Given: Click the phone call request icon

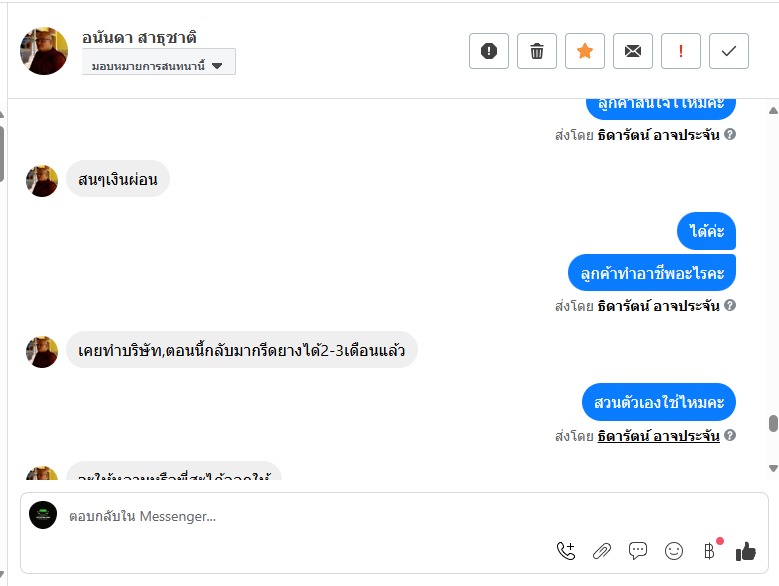Looking at the screenshot, I should click(x=566, y=550).
